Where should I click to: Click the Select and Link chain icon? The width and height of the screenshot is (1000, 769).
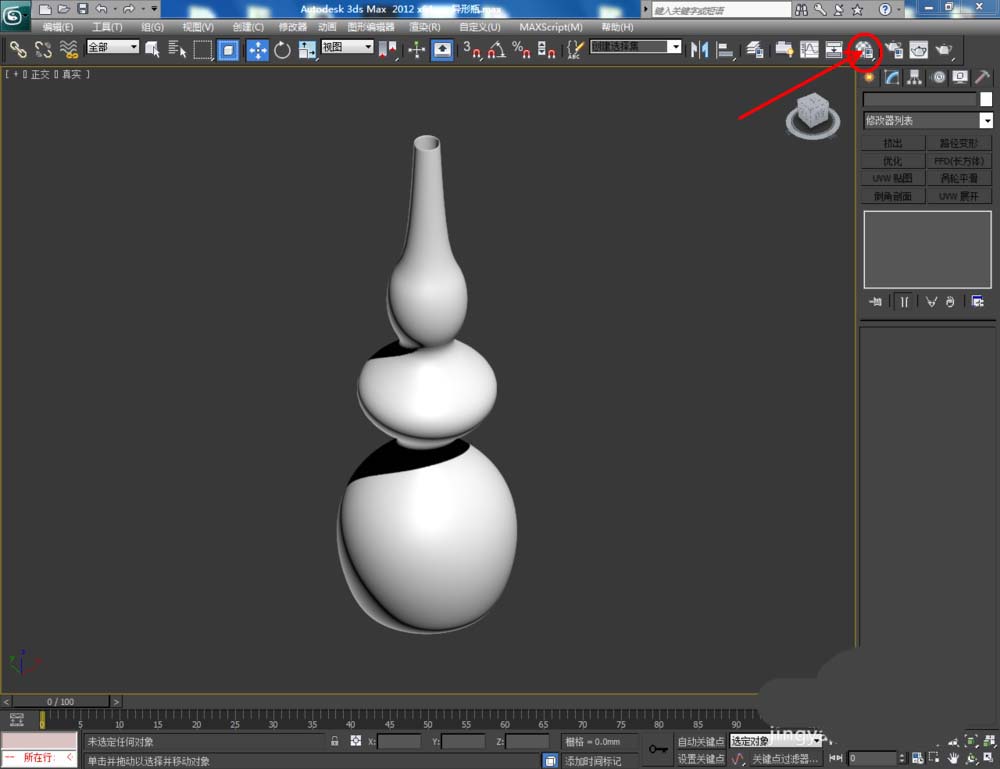[x=18, y=49]
